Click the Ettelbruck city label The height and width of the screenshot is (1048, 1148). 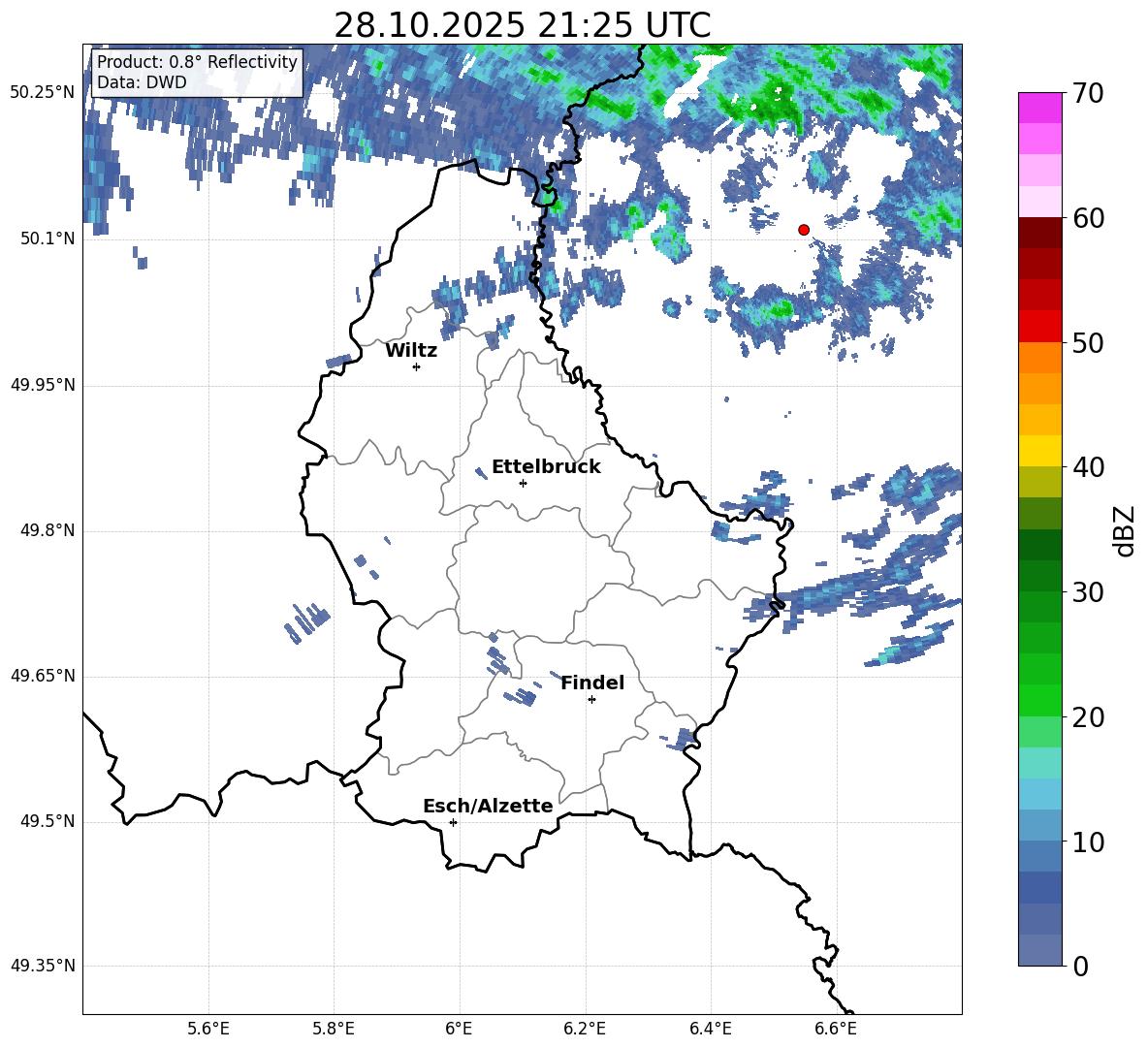coord(546,467)
